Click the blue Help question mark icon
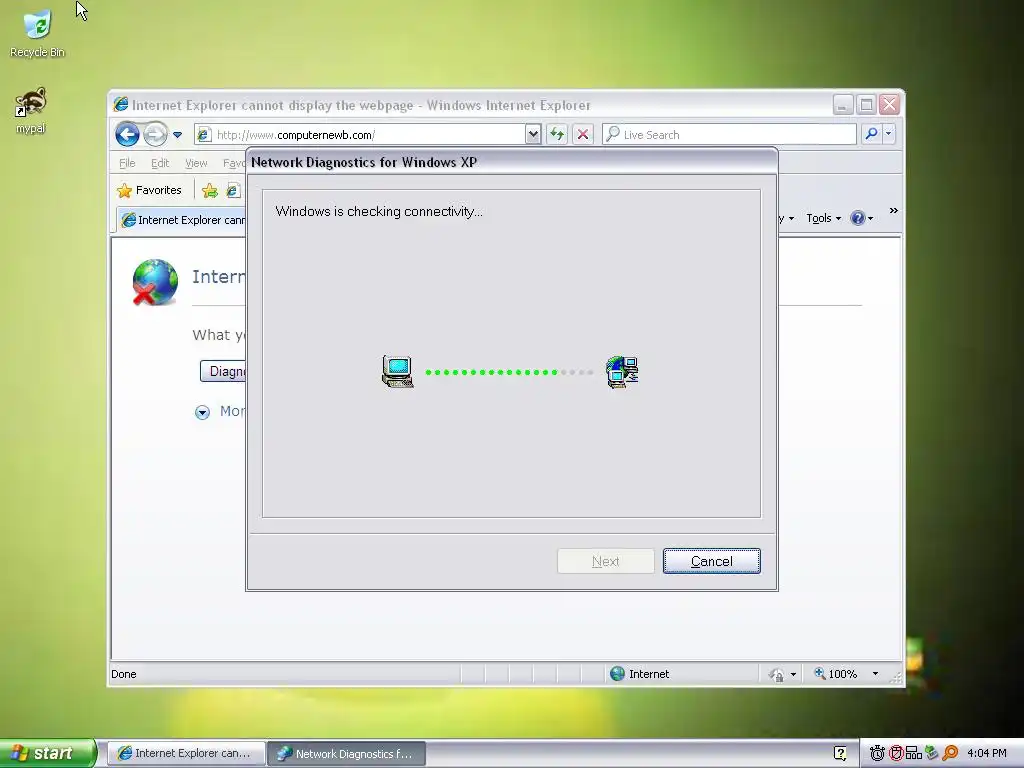This screenshot has width=1024, height=768. (857, 218)
